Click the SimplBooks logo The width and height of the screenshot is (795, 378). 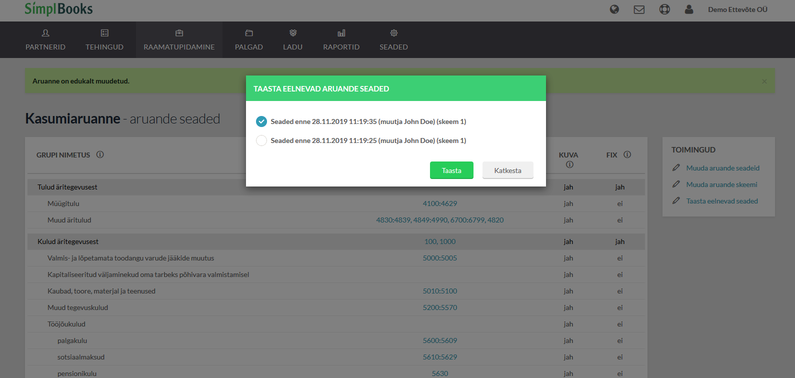click(x=58, y=9)
